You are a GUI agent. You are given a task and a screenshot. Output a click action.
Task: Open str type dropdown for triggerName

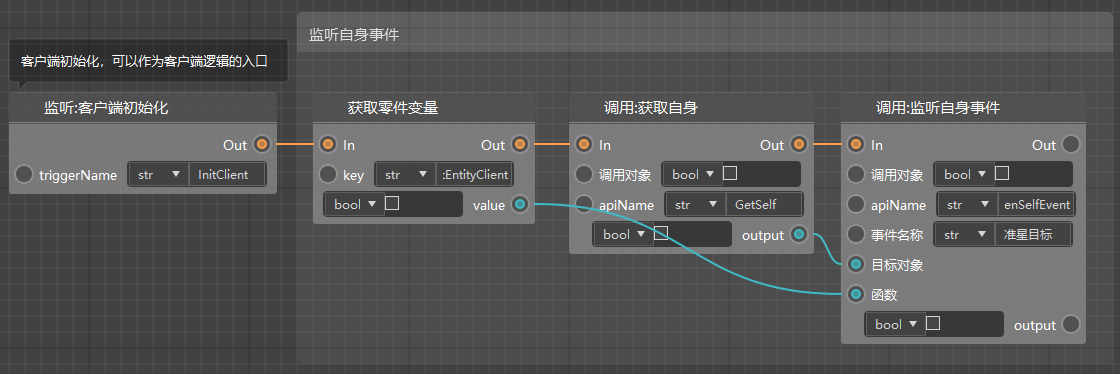click(x=159, y=174)
